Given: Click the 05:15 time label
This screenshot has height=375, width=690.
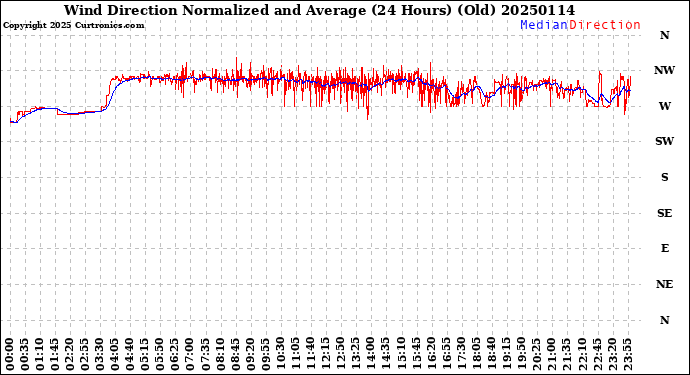Looking at the screenshot, I should point(145,354).
